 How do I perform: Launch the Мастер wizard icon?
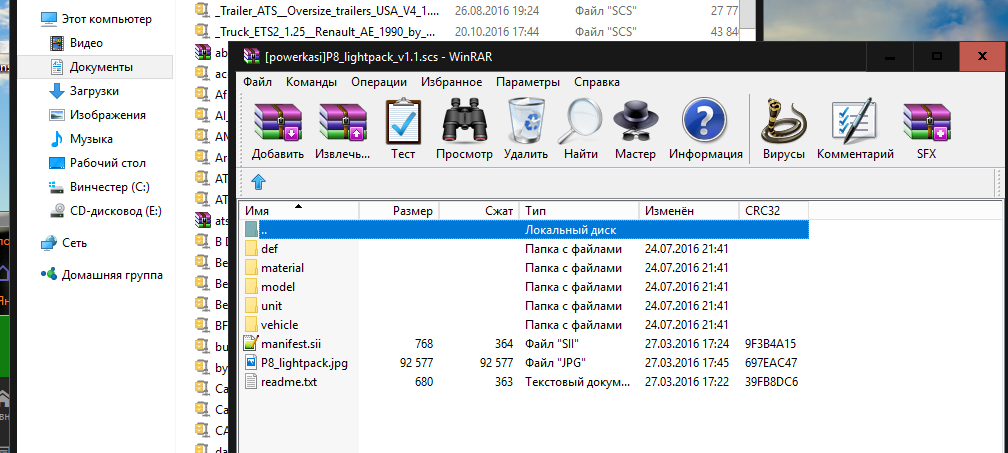635,122
